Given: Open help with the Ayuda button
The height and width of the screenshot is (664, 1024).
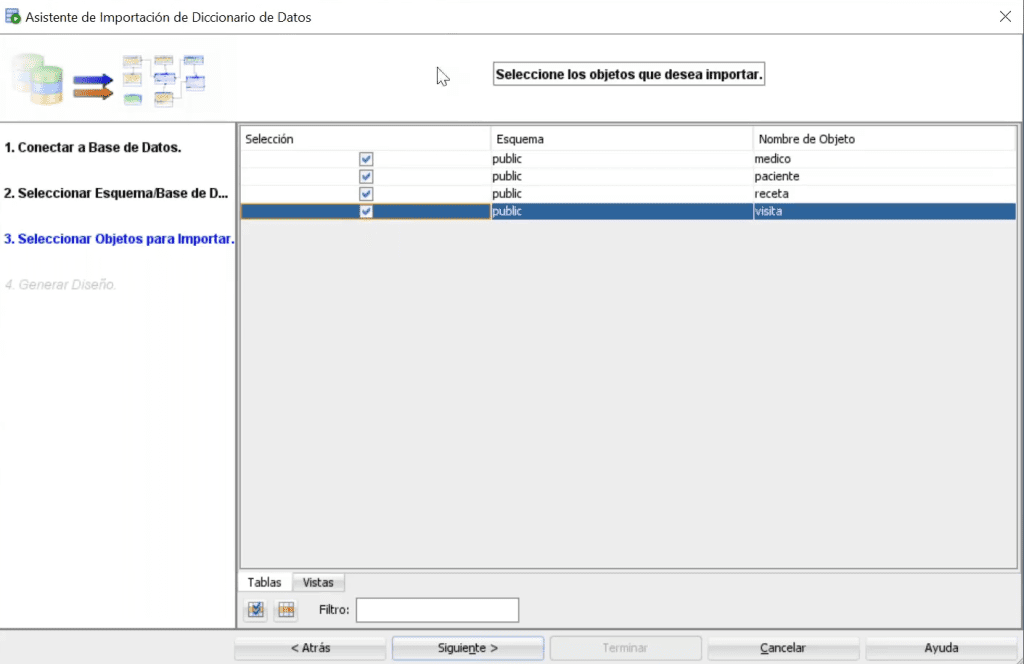Looking at the screenshot, I should (941, 648).
